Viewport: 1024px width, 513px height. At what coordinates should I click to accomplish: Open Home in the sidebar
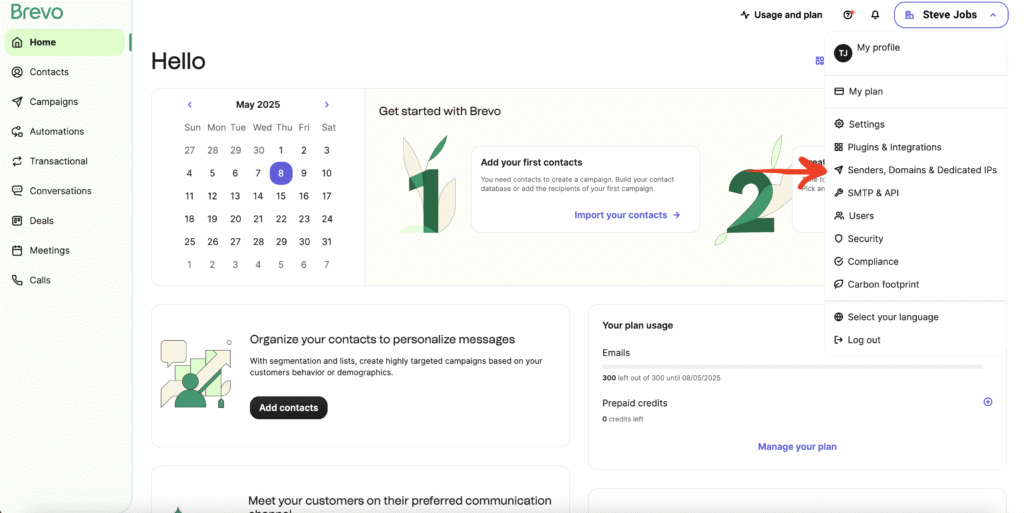[64, 42]
